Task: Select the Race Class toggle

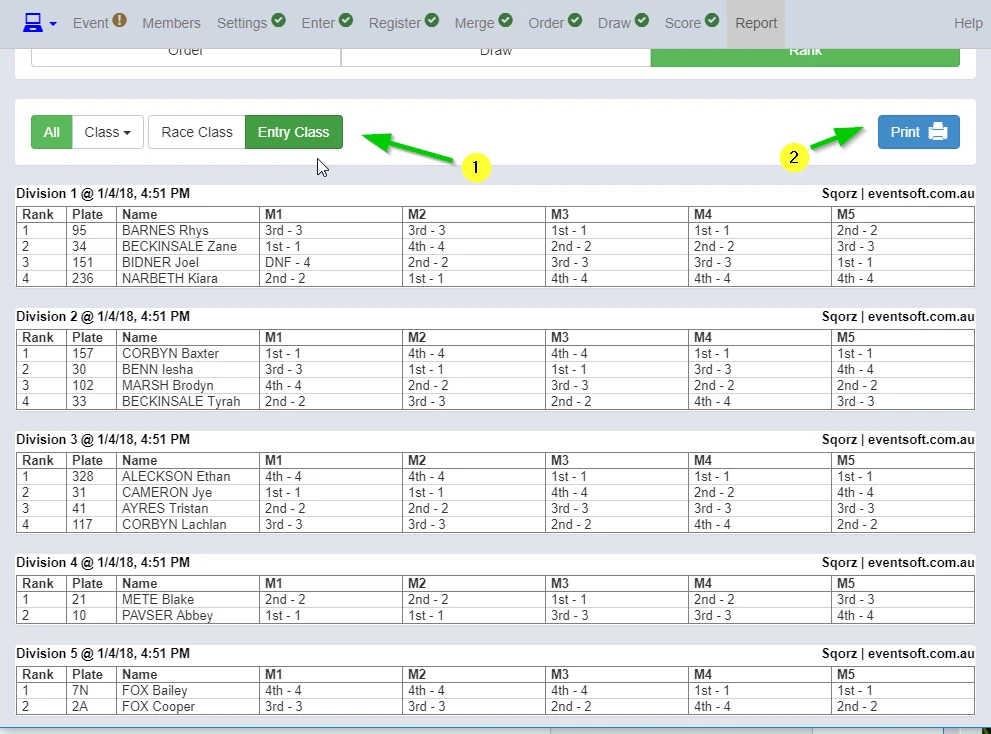Action: 197,132
